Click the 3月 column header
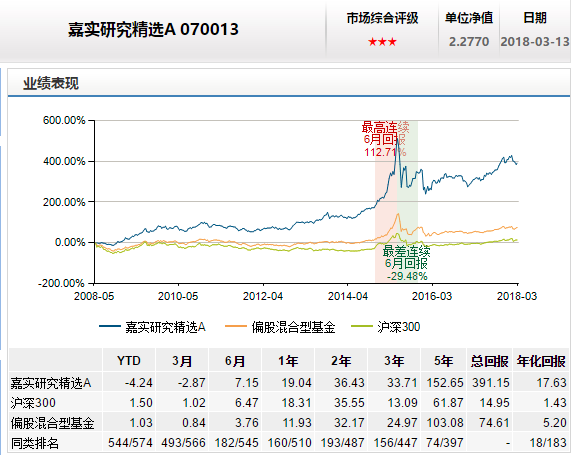The width and height of the screenshot is (571, 455). [x=182, y=361]
